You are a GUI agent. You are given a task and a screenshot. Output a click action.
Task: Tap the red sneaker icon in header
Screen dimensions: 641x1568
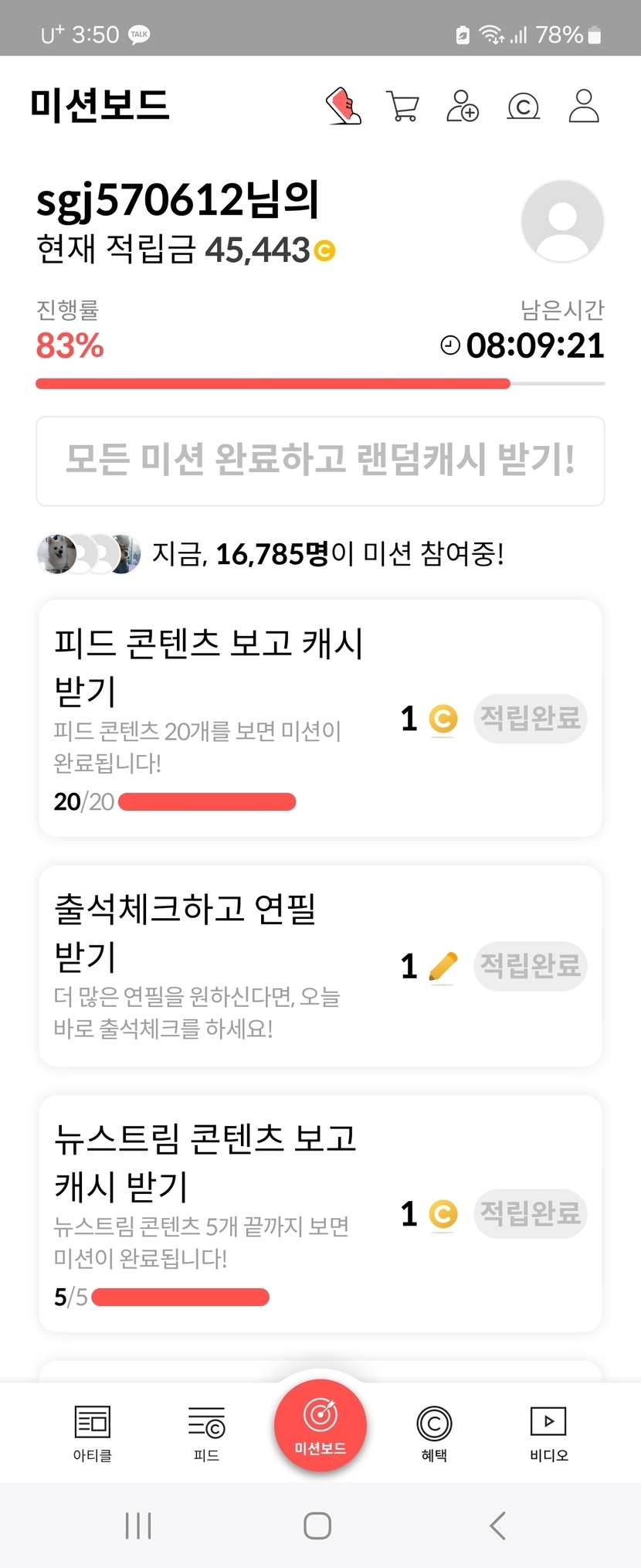[x=344, y=106]
